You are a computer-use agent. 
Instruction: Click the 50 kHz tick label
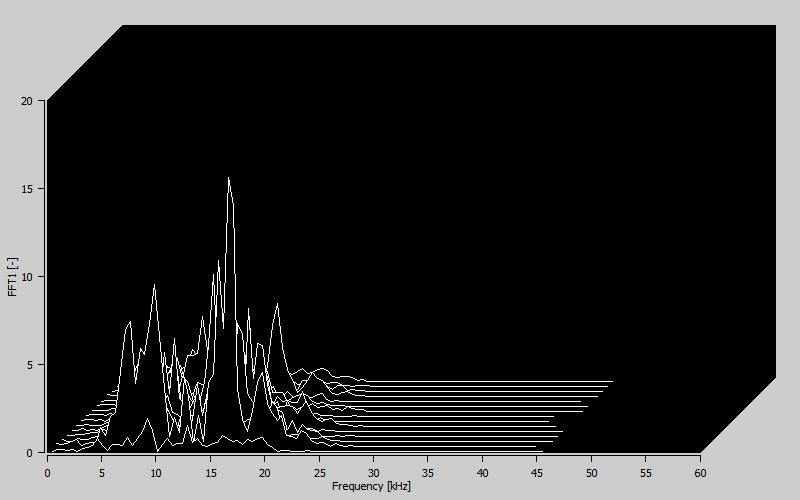591,472
